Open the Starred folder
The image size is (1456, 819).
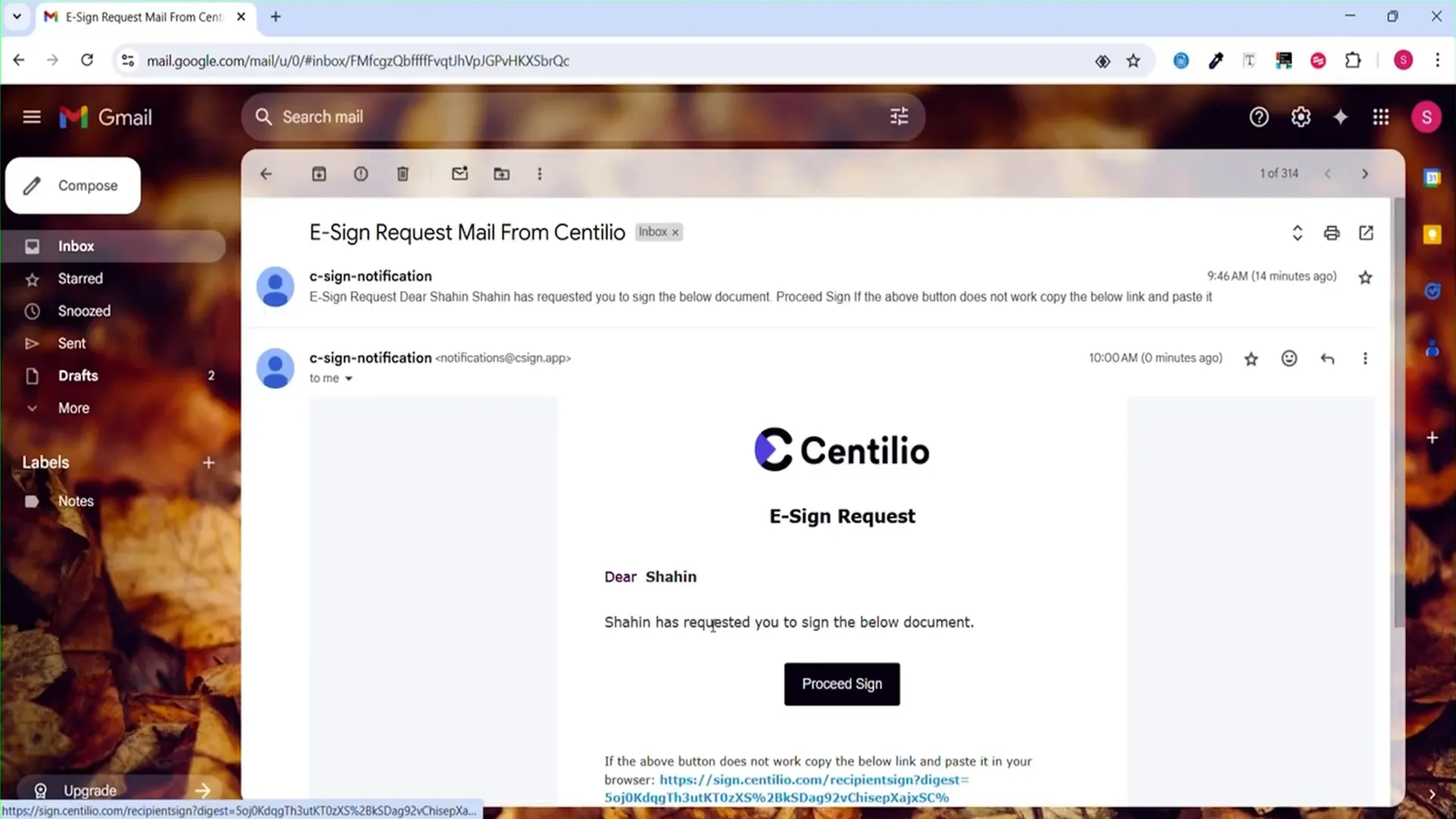click(x=113, y=278)
